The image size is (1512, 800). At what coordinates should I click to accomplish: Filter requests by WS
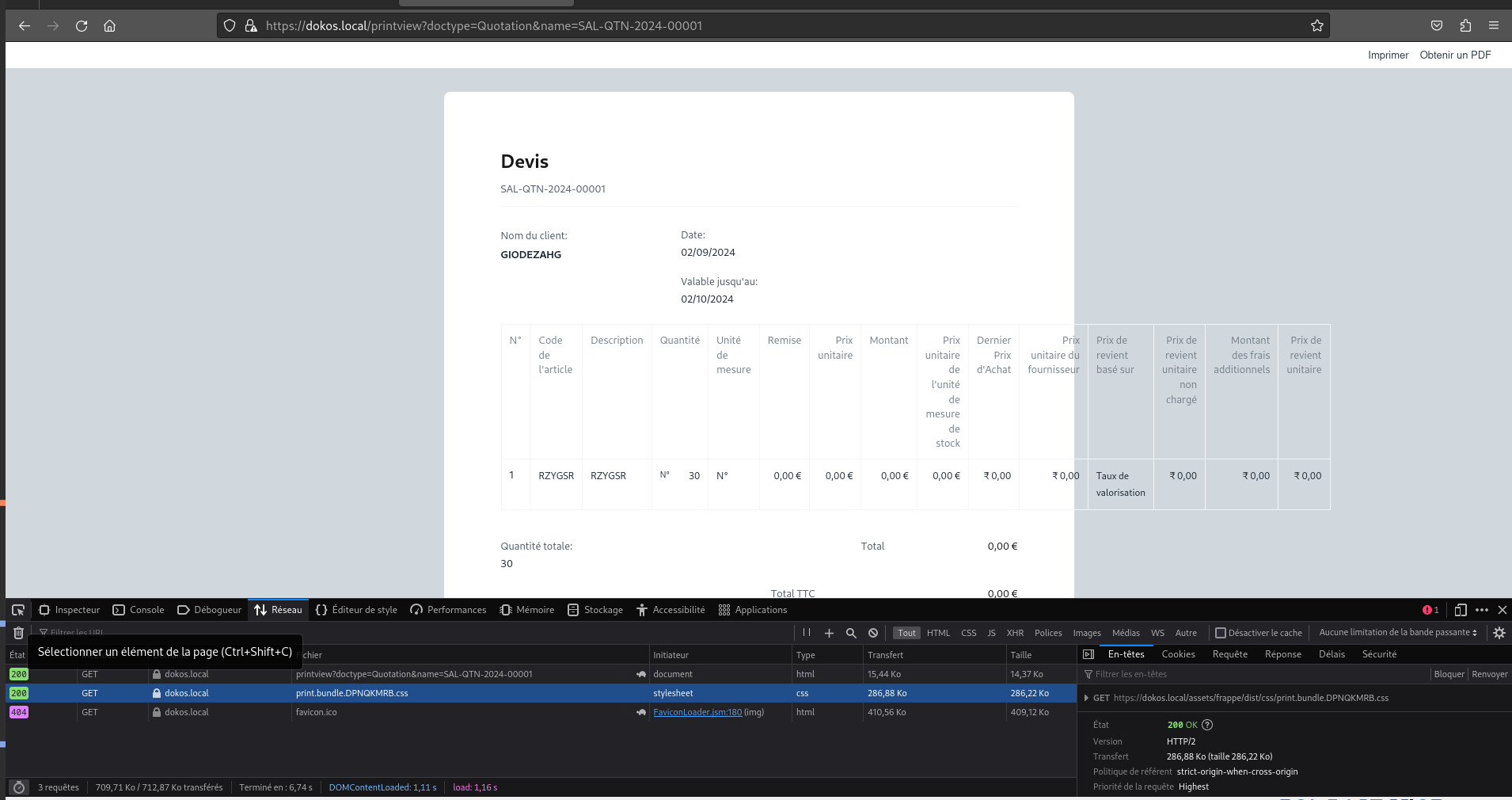click(1157, 633)
